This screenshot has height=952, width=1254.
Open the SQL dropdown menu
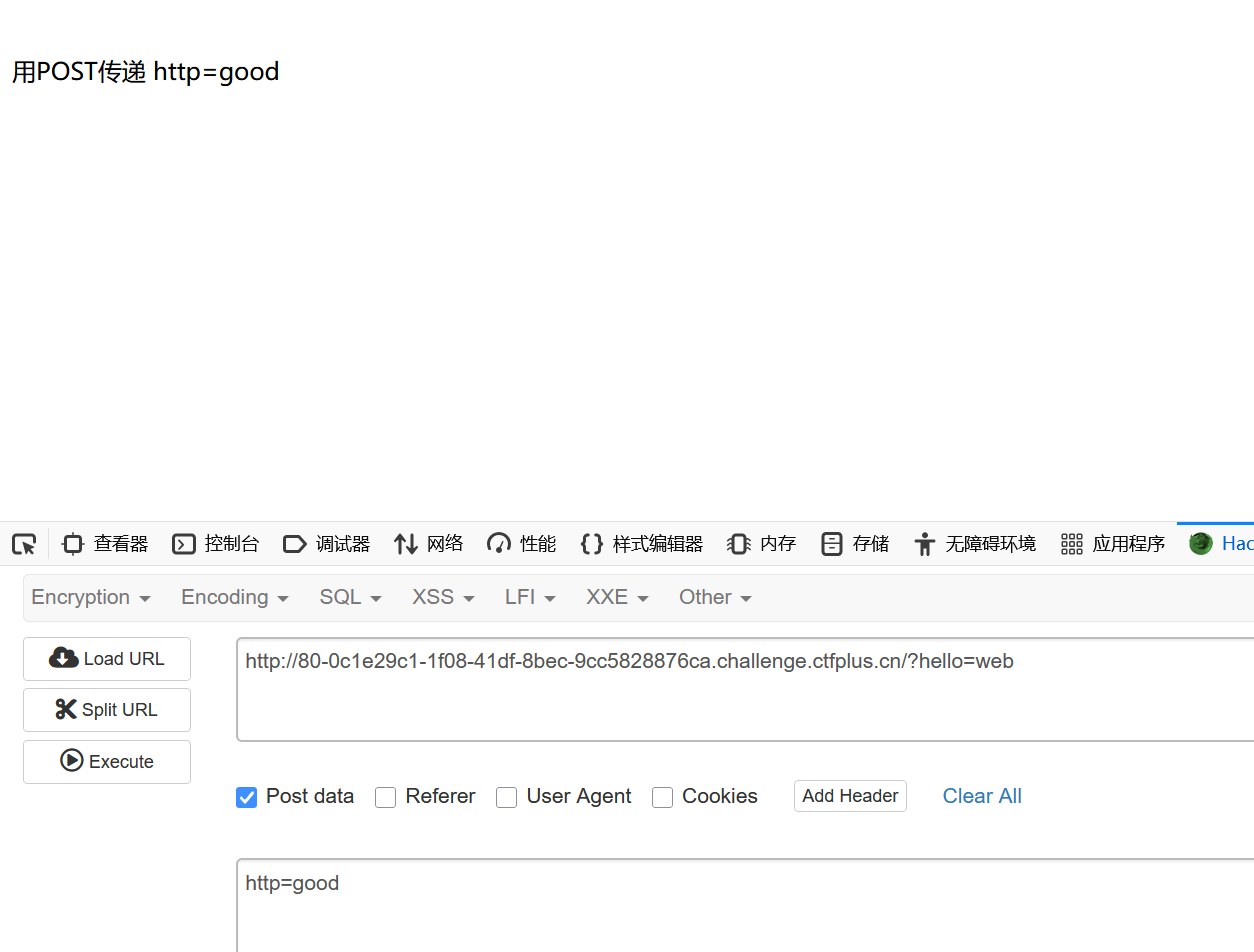(350, 597)
